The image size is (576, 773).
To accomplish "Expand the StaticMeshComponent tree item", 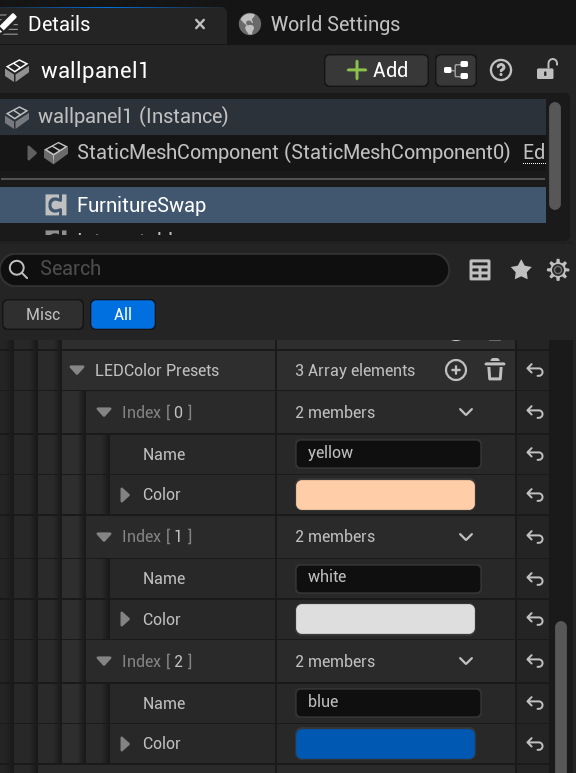I will coord(32,153).
